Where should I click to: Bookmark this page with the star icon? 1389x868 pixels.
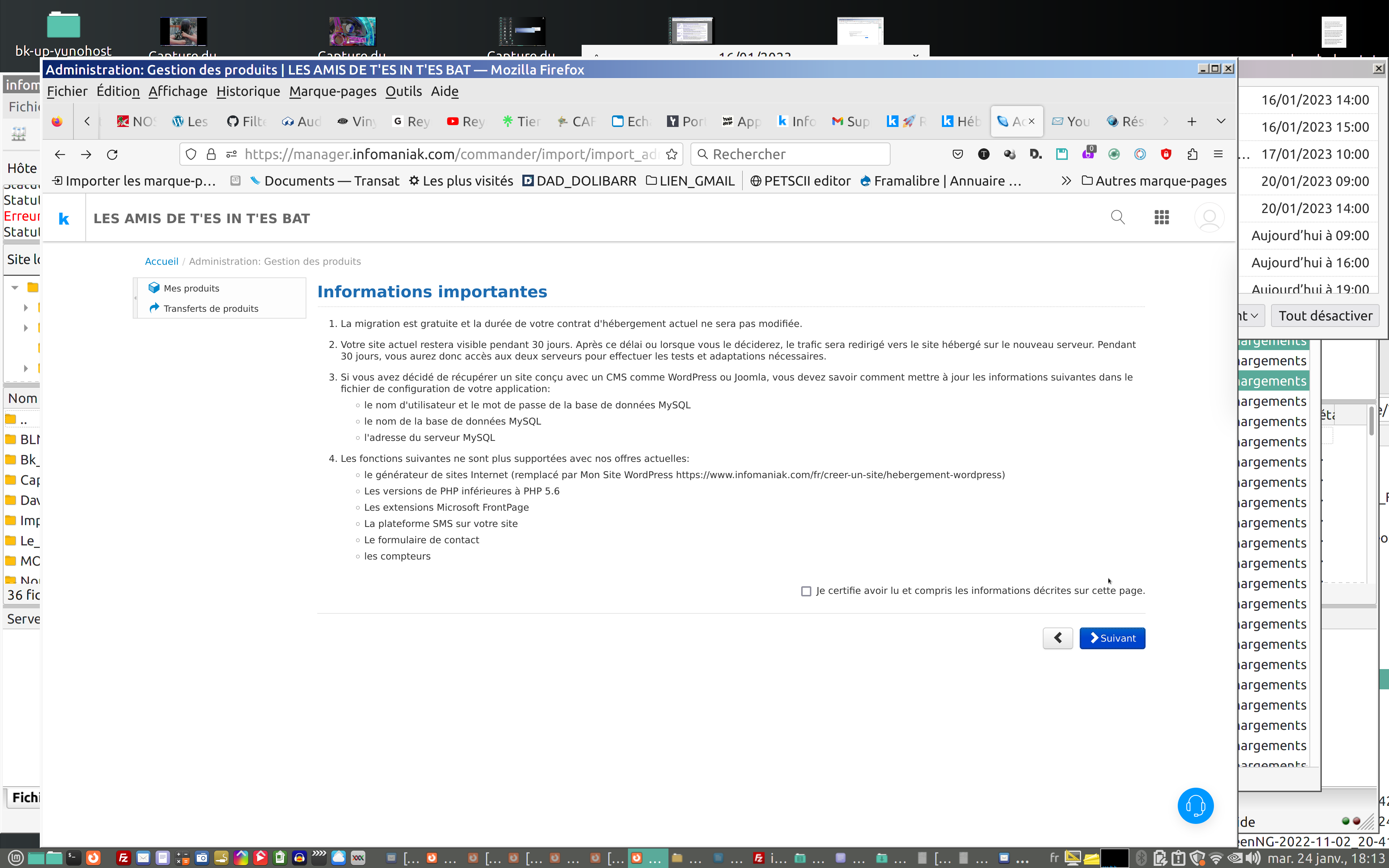click(672, 154)
